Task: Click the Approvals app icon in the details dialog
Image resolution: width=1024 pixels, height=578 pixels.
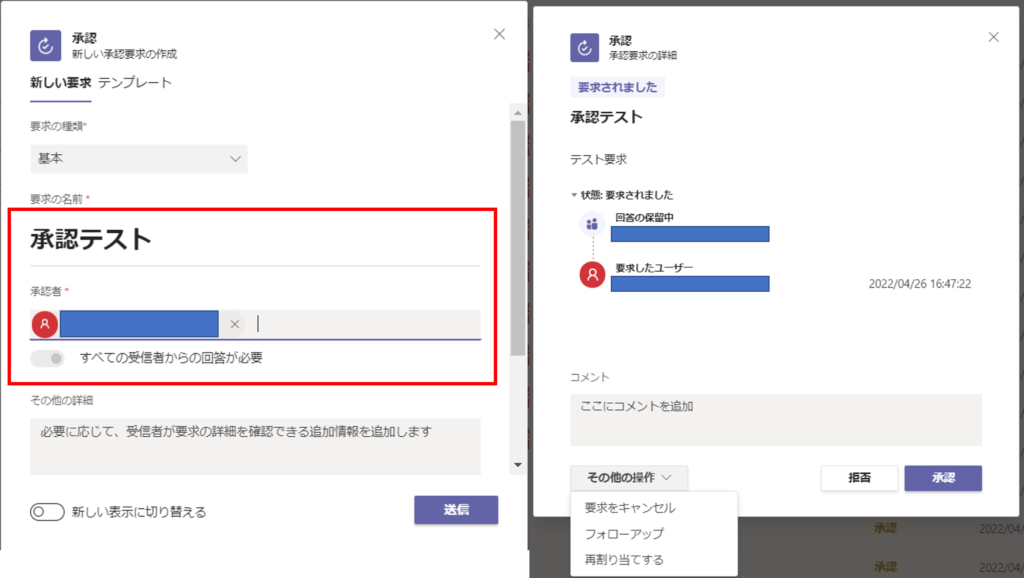Action: pos(584,47)
